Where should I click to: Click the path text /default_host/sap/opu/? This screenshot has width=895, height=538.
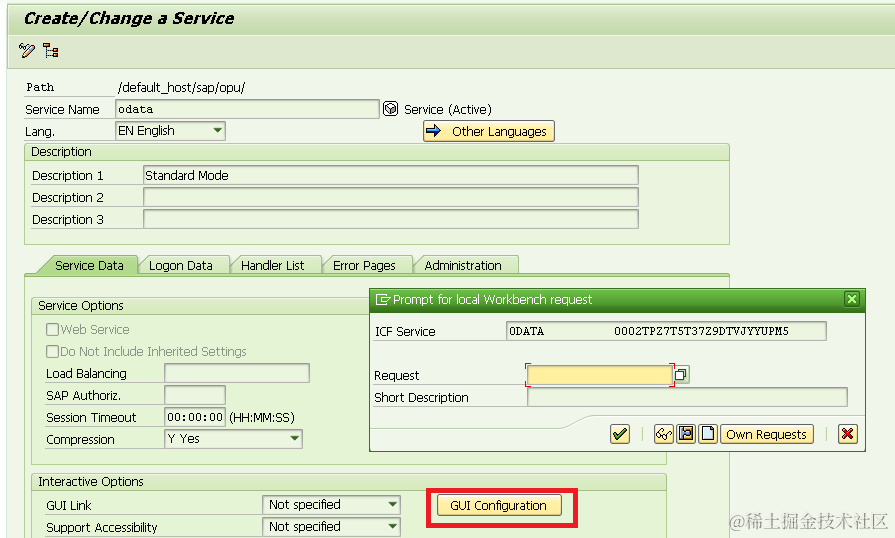point(182,87)
